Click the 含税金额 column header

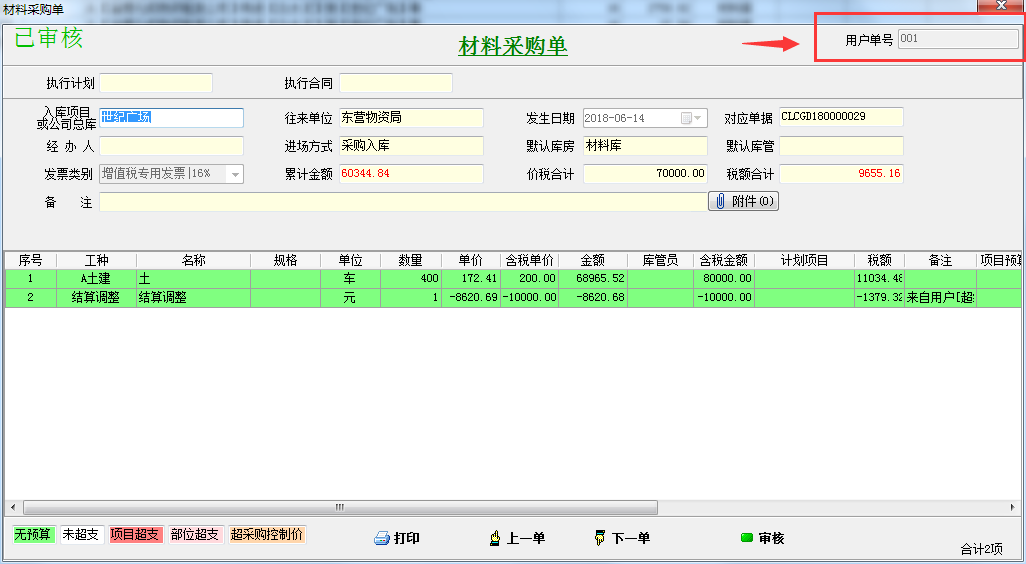coord(724,260)
